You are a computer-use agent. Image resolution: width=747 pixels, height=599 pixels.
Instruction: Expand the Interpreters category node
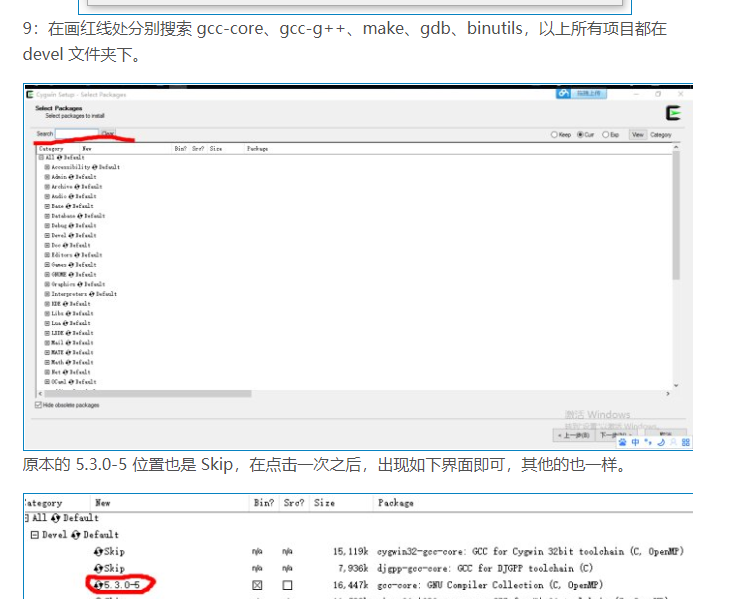[x=47, y=294]
